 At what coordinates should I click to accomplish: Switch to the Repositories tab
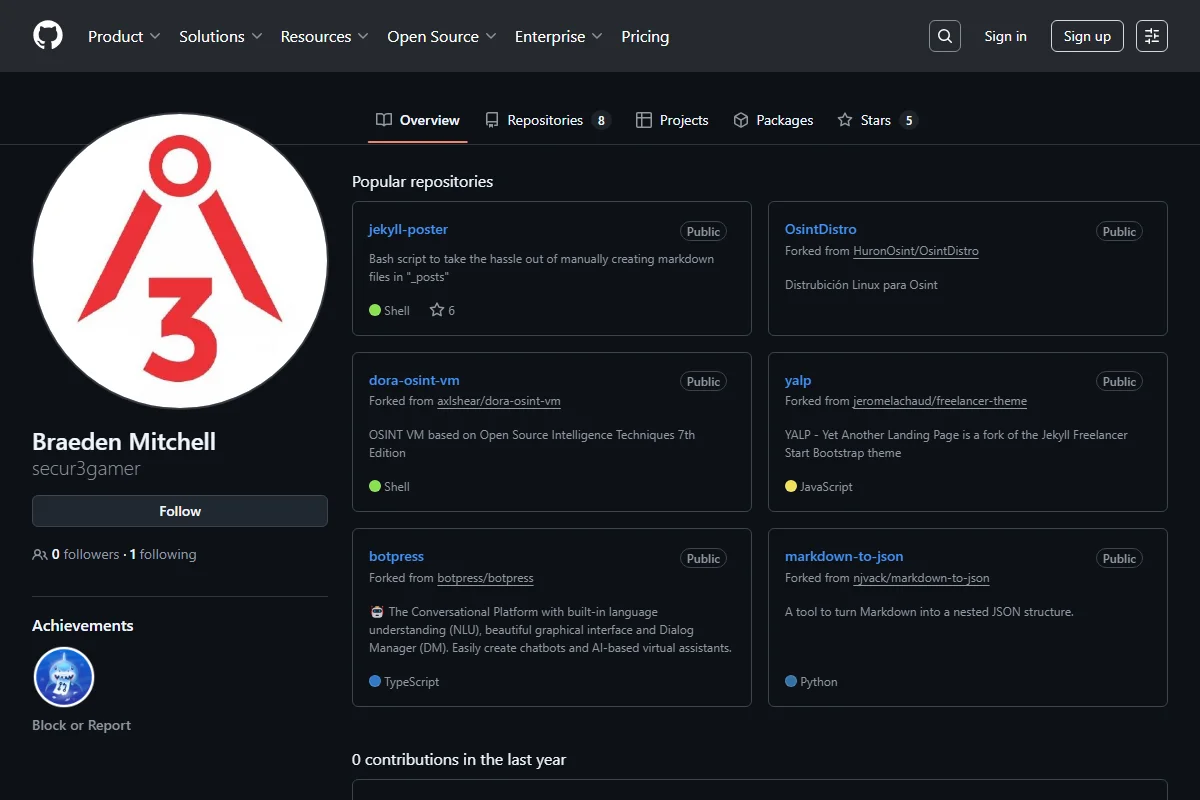tap(548, 120)
